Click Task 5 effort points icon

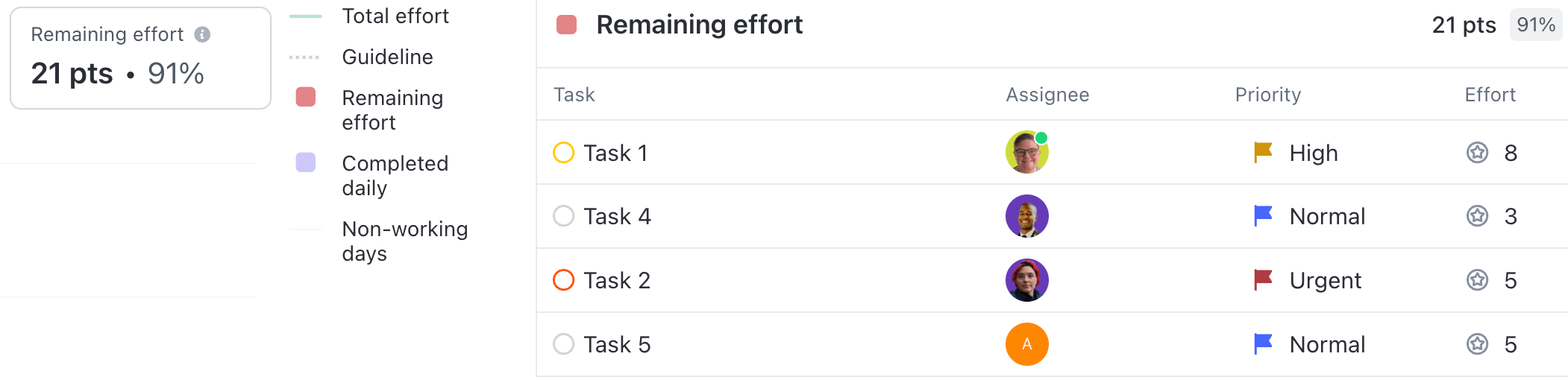tap(1477, 344)
